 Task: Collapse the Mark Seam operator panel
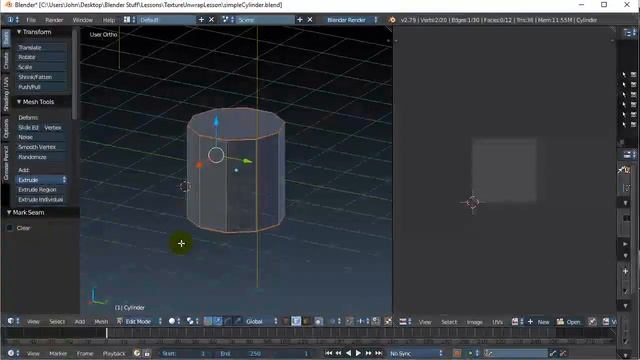(x=9, y=213)
